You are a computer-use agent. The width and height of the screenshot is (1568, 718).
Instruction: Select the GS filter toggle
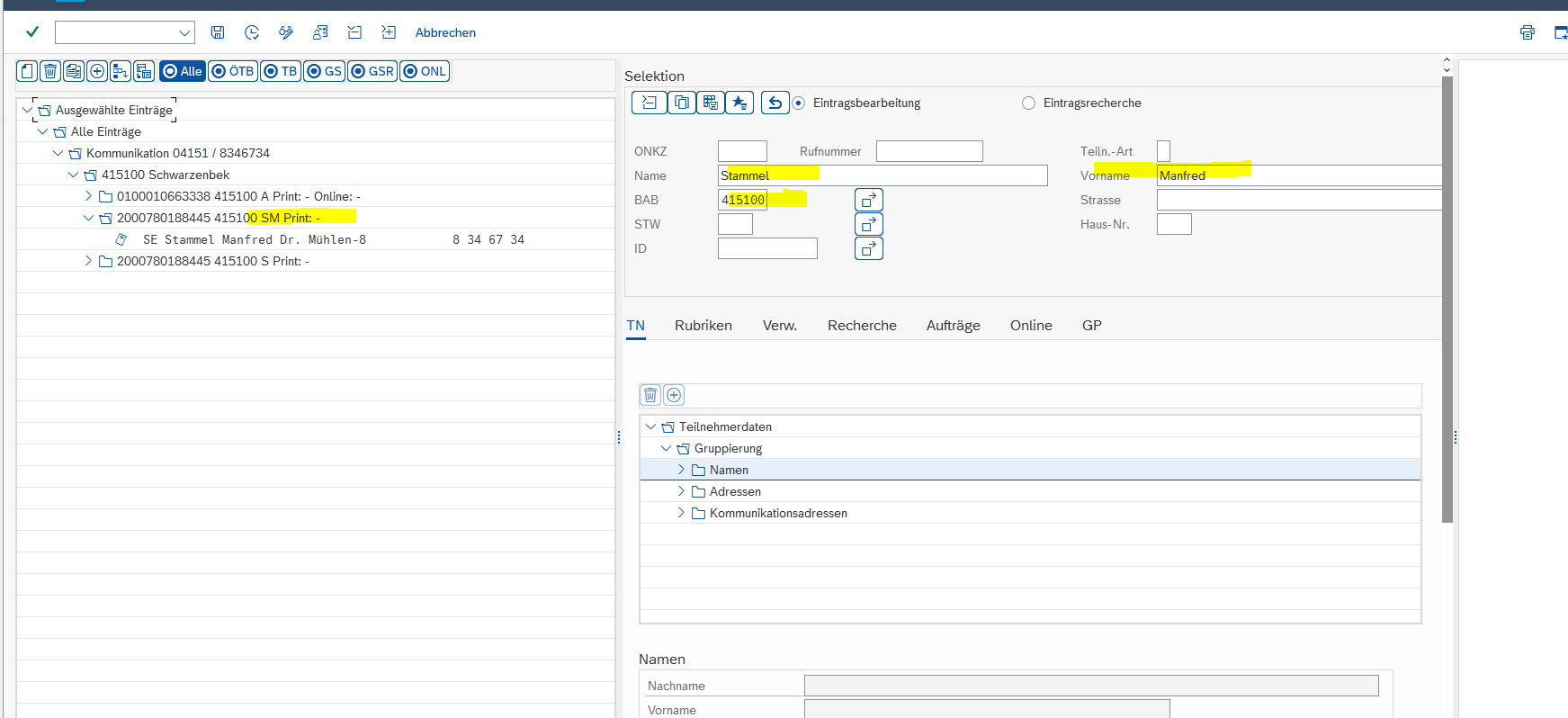click(x=324, y=71)
